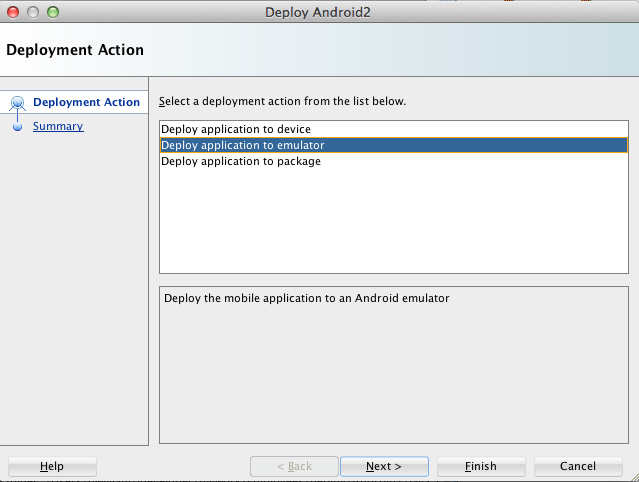Minimize the Deploy Android2 window
This screenshot has width=639, height=482.
click(33, 12)
